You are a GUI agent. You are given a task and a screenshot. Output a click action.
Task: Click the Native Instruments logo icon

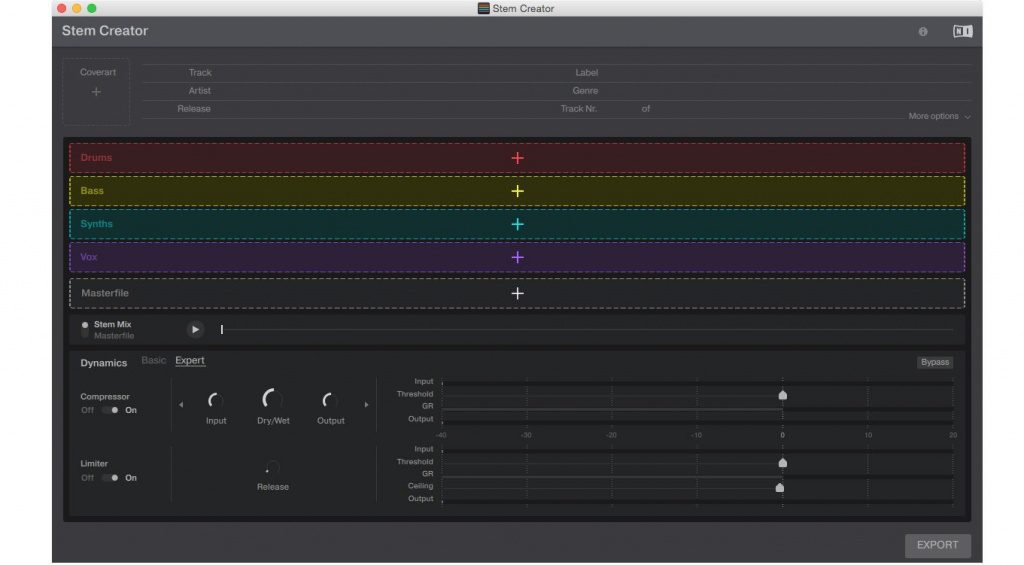click(963, 31)
